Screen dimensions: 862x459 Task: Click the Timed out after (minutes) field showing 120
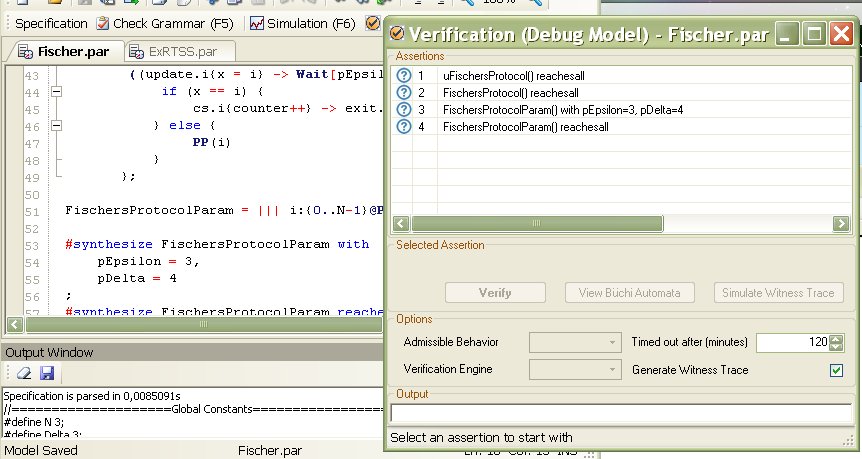793,342
